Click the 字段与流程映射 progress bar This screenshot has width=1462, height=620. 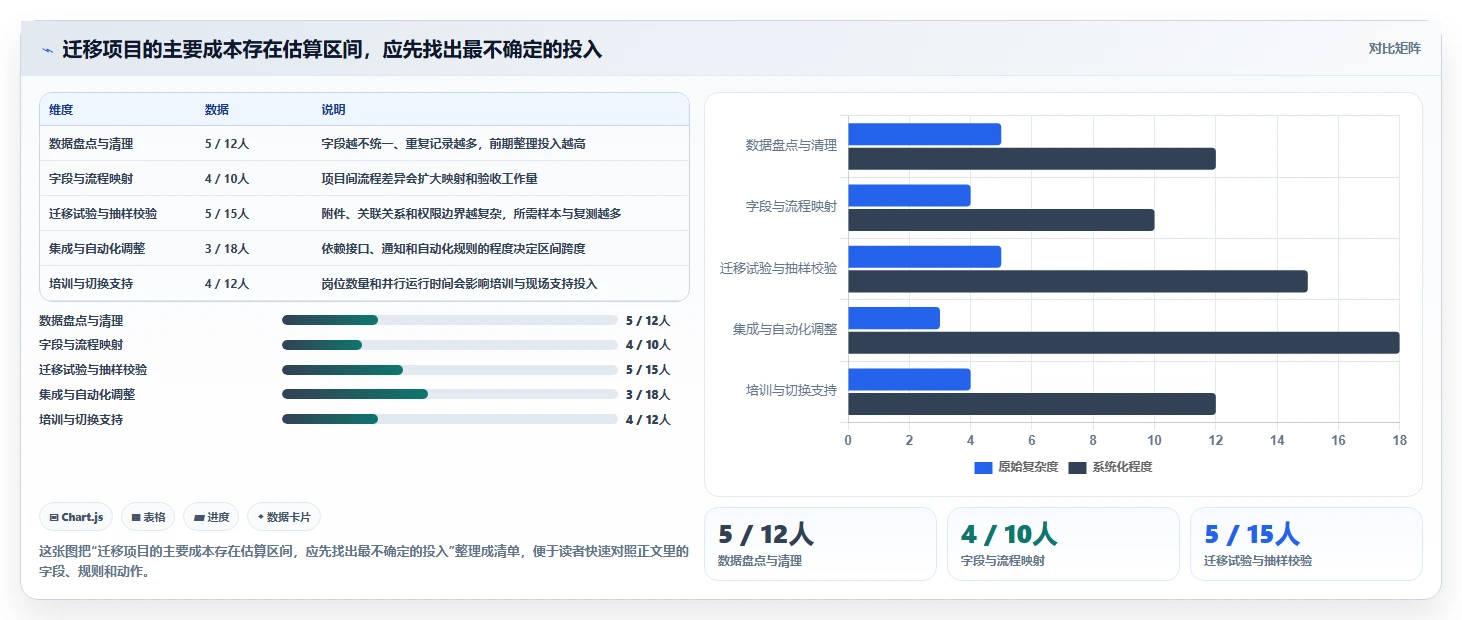[450, 345]
